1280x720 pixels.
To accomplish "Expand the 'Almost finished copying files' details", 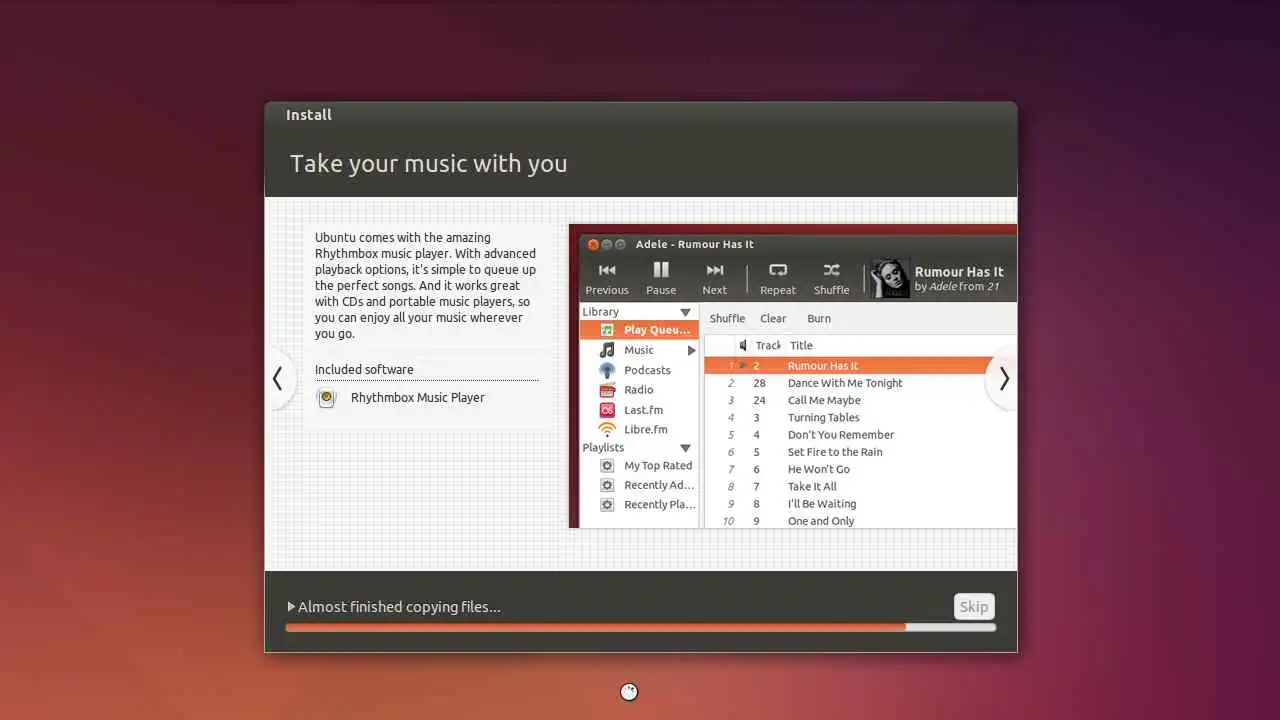I will 291,607.
